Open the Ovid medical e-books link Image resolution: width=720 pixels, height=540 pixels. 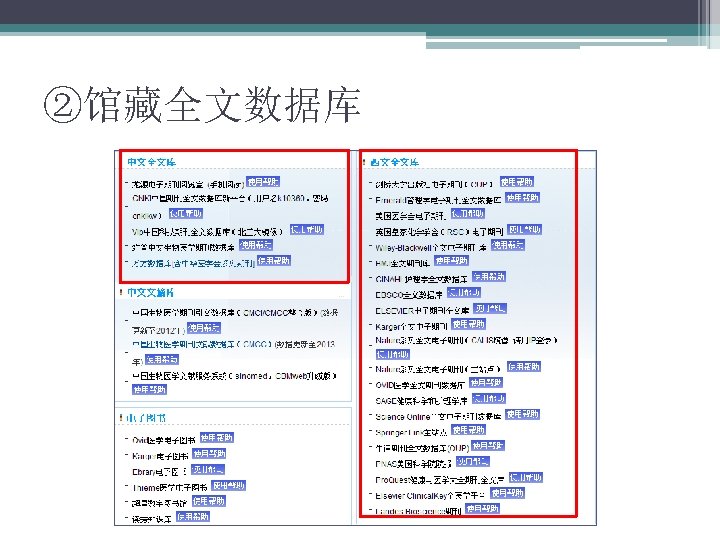click(164, 440)
